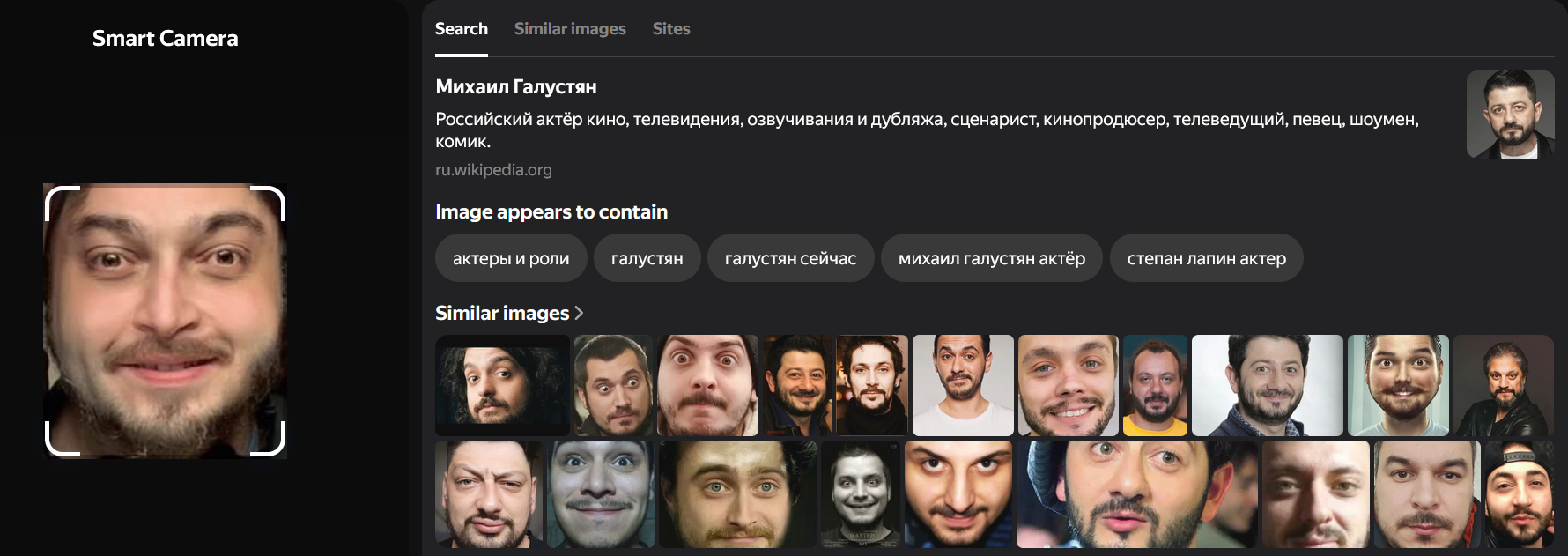The width and height of the screenshot is (1568, 556).
Task: Select the 'актеры и роли' tag chip
Action: click(x=511, y=258)
